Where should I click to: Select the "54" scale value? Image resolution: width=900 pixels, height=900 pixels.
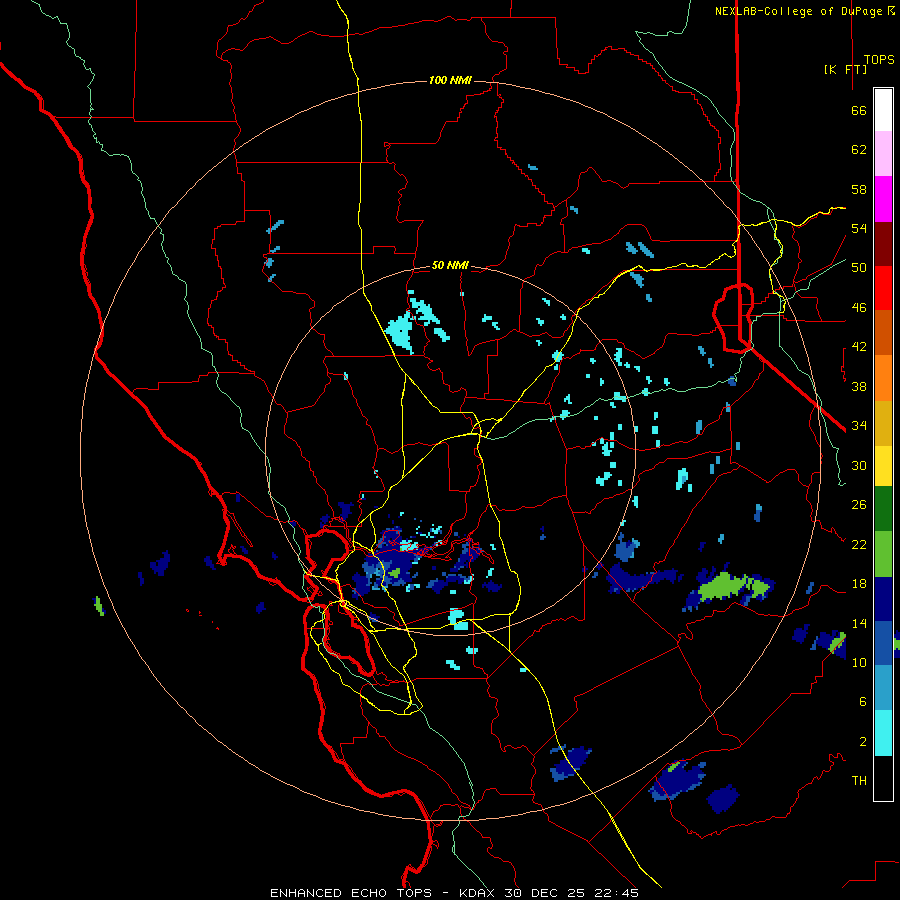click(x=859, y=228)
